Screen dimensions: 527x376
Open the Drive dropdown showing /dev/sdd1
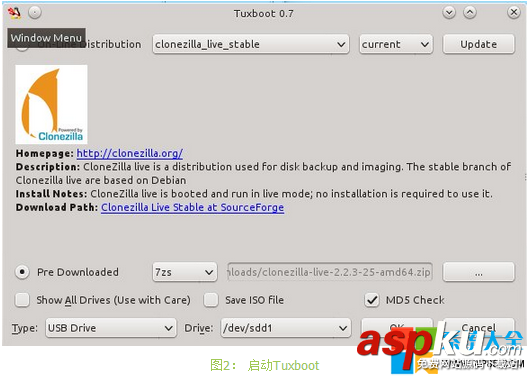[286, 328]
